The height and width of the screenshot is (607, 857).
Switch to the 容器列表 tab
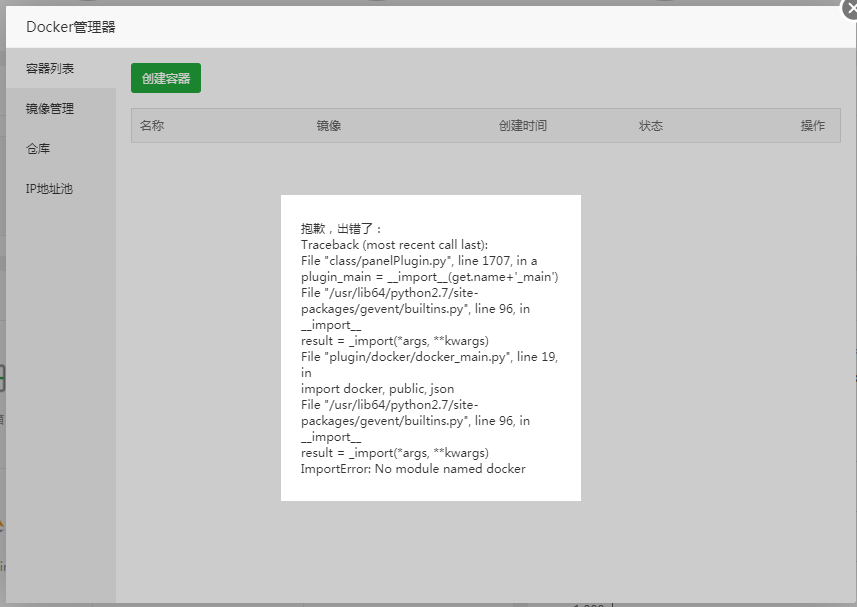(x=50, y=69)
